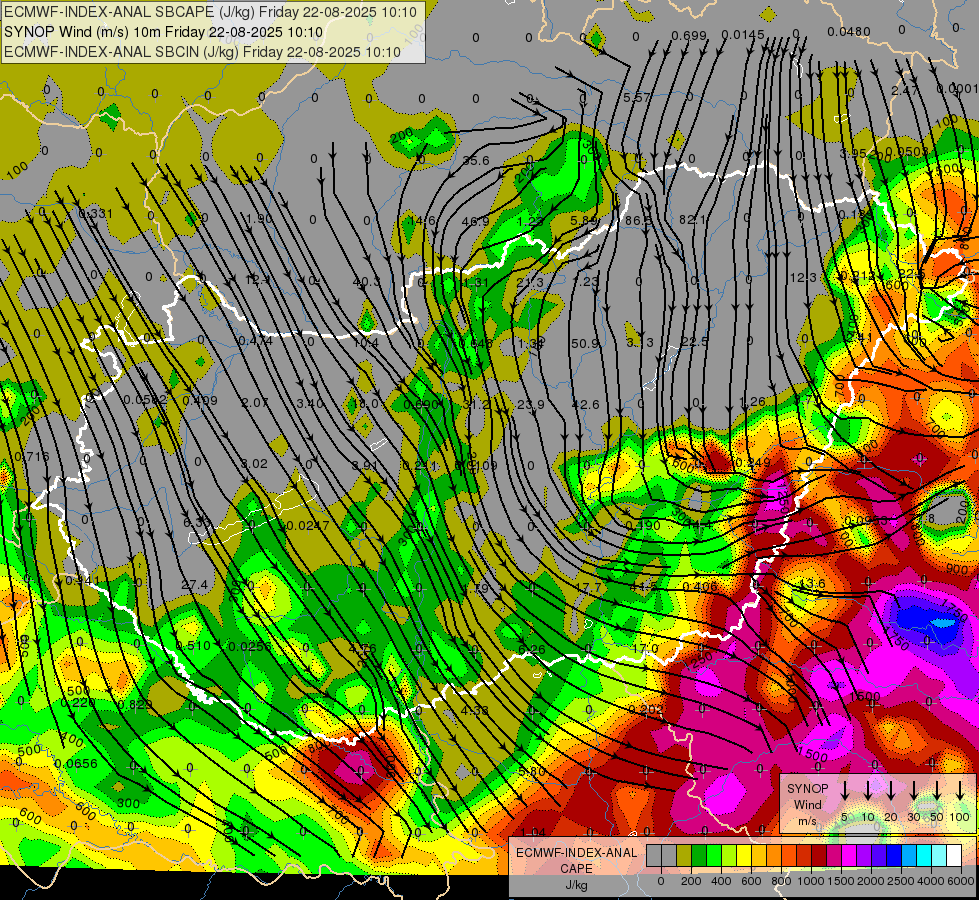The image size is (979, 900).
Task: Click the map value 0.202
Action: 646,710
